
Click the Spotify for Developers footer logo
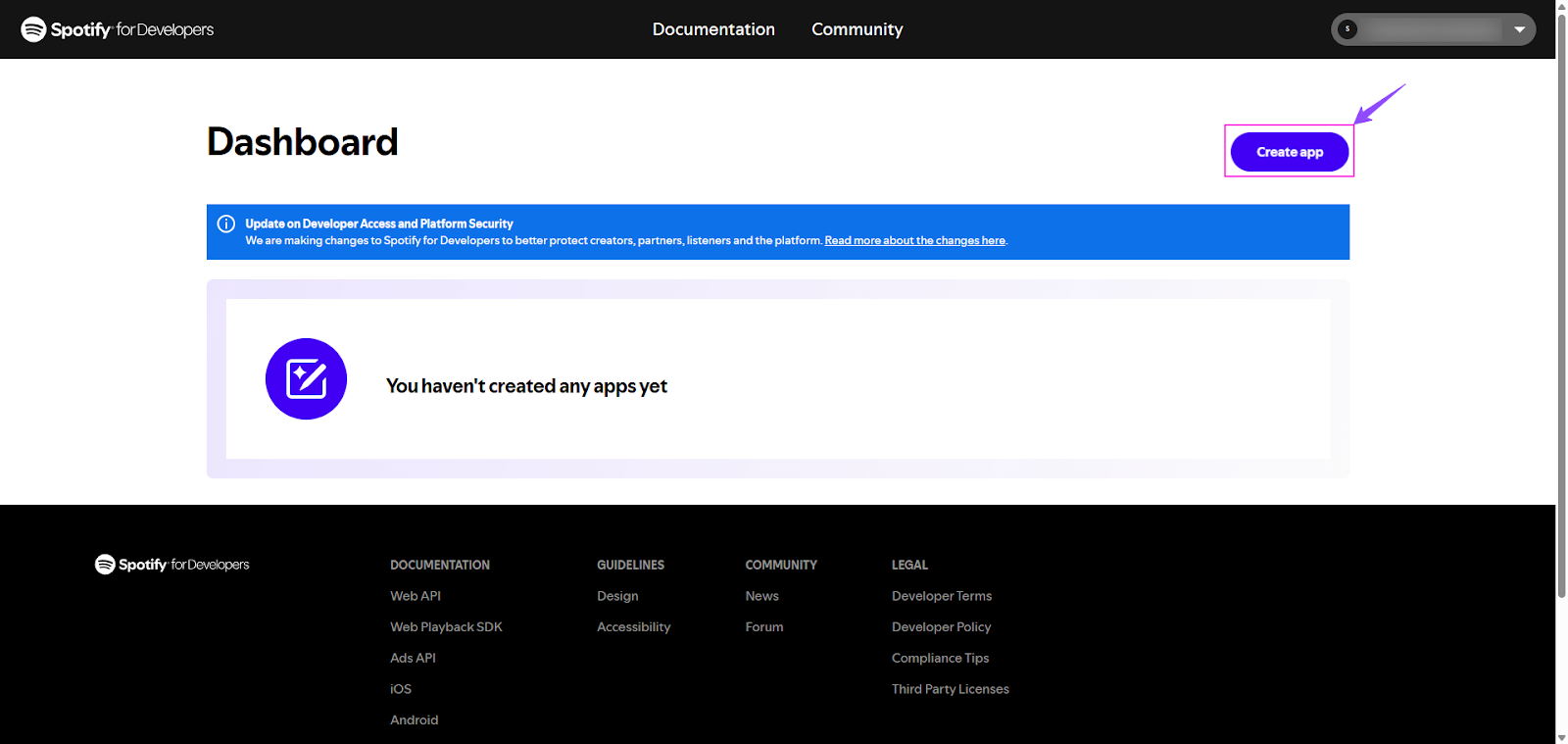tap(172, 565)
